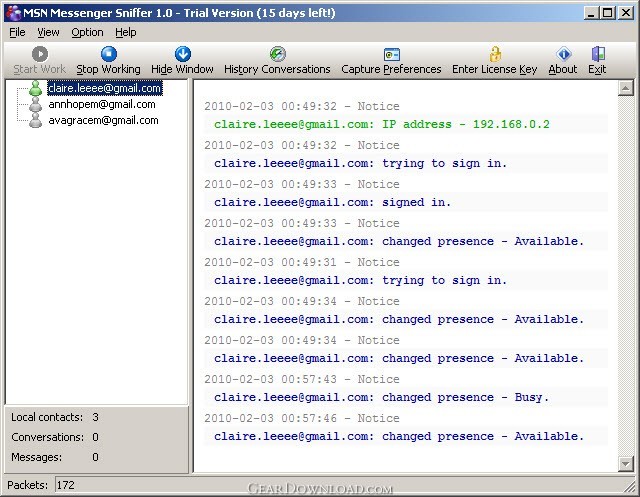The height and width of the screenshot is (497, 640).
Task: Click the History Conversations label
Action: click(277, 69)
